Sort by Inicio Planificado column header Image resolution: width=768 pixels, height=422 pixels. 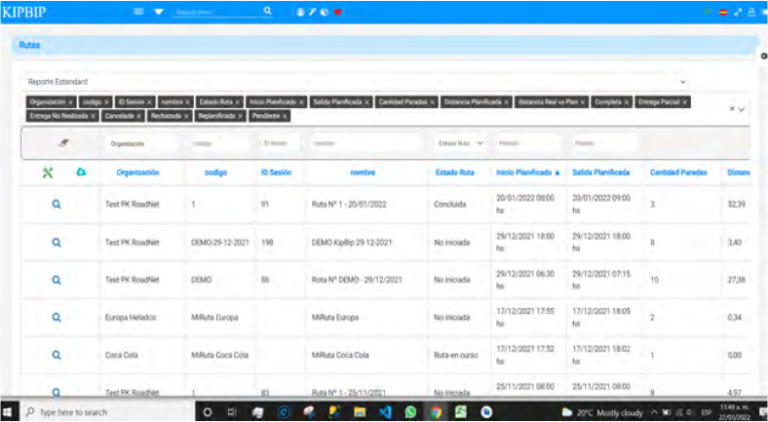coord(528,172)
